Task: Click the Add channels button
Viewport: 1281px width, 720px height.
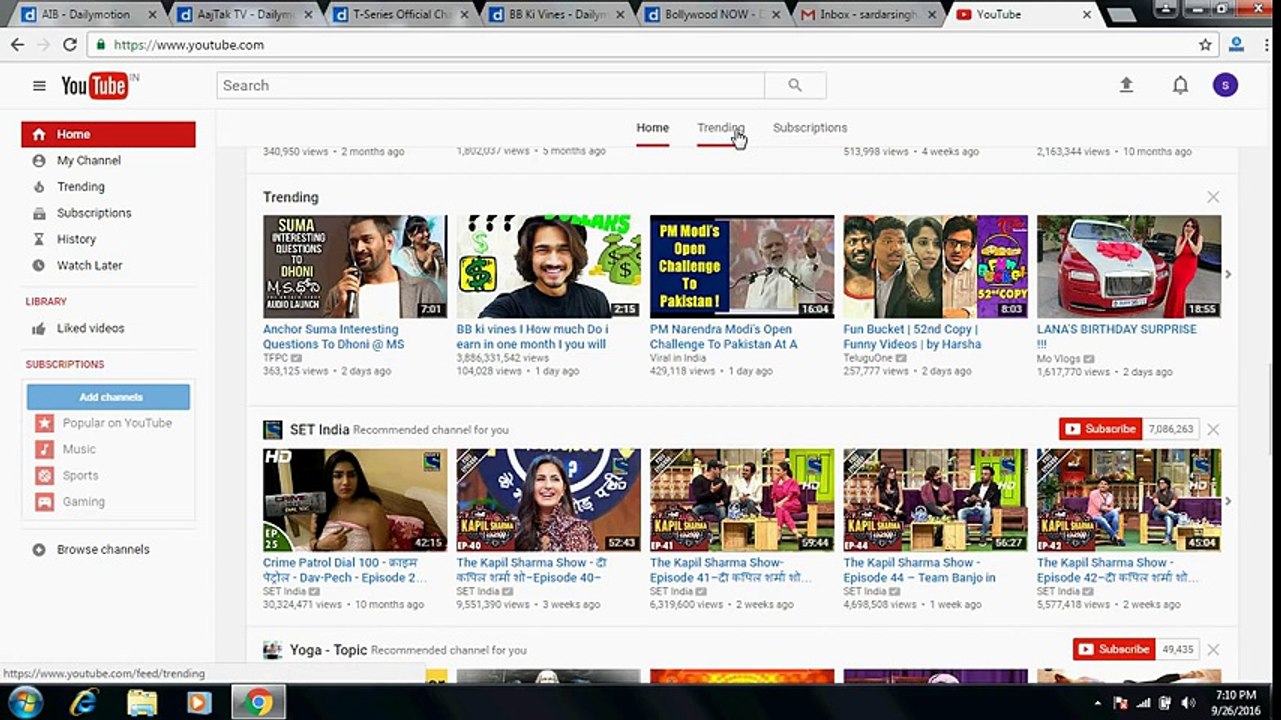Action: click(108, 397)
